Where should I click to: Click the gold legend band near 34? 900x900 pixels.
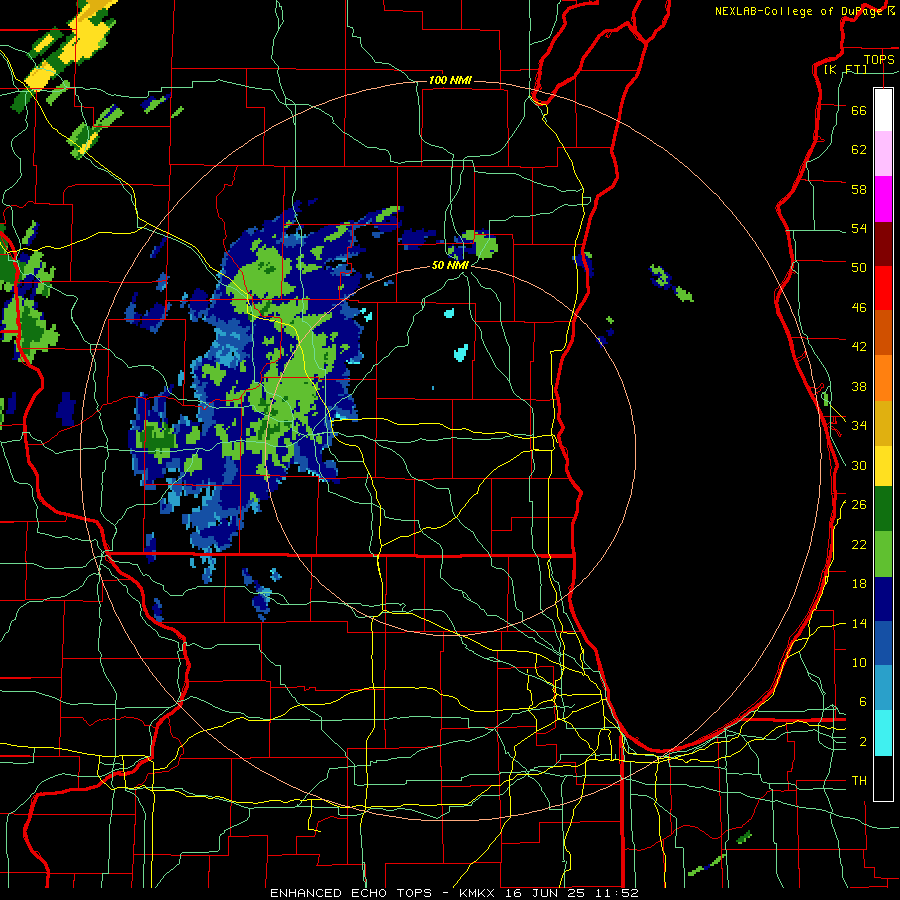(883, 424)
